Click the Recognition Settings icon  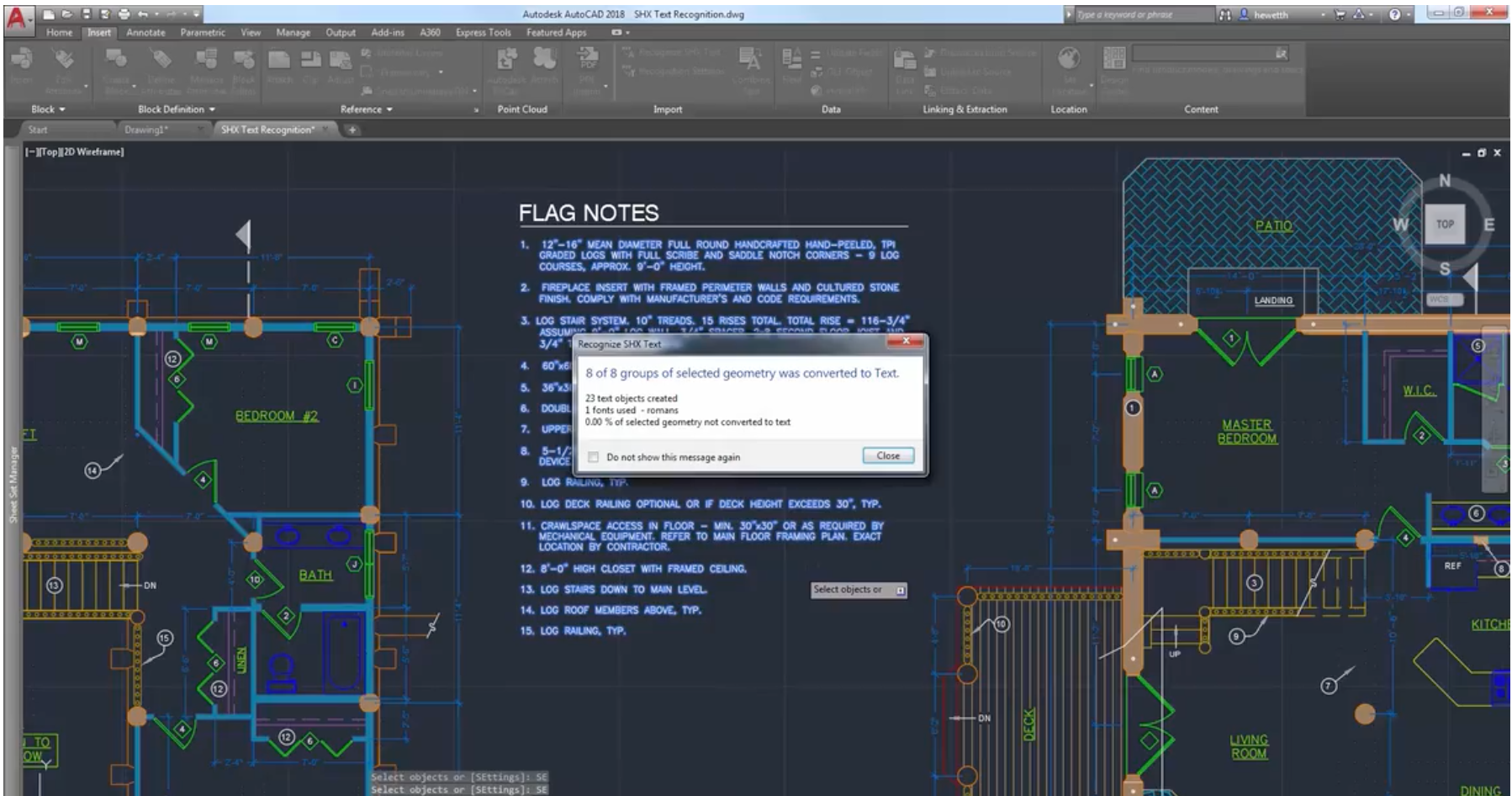[x=627, y=72]
